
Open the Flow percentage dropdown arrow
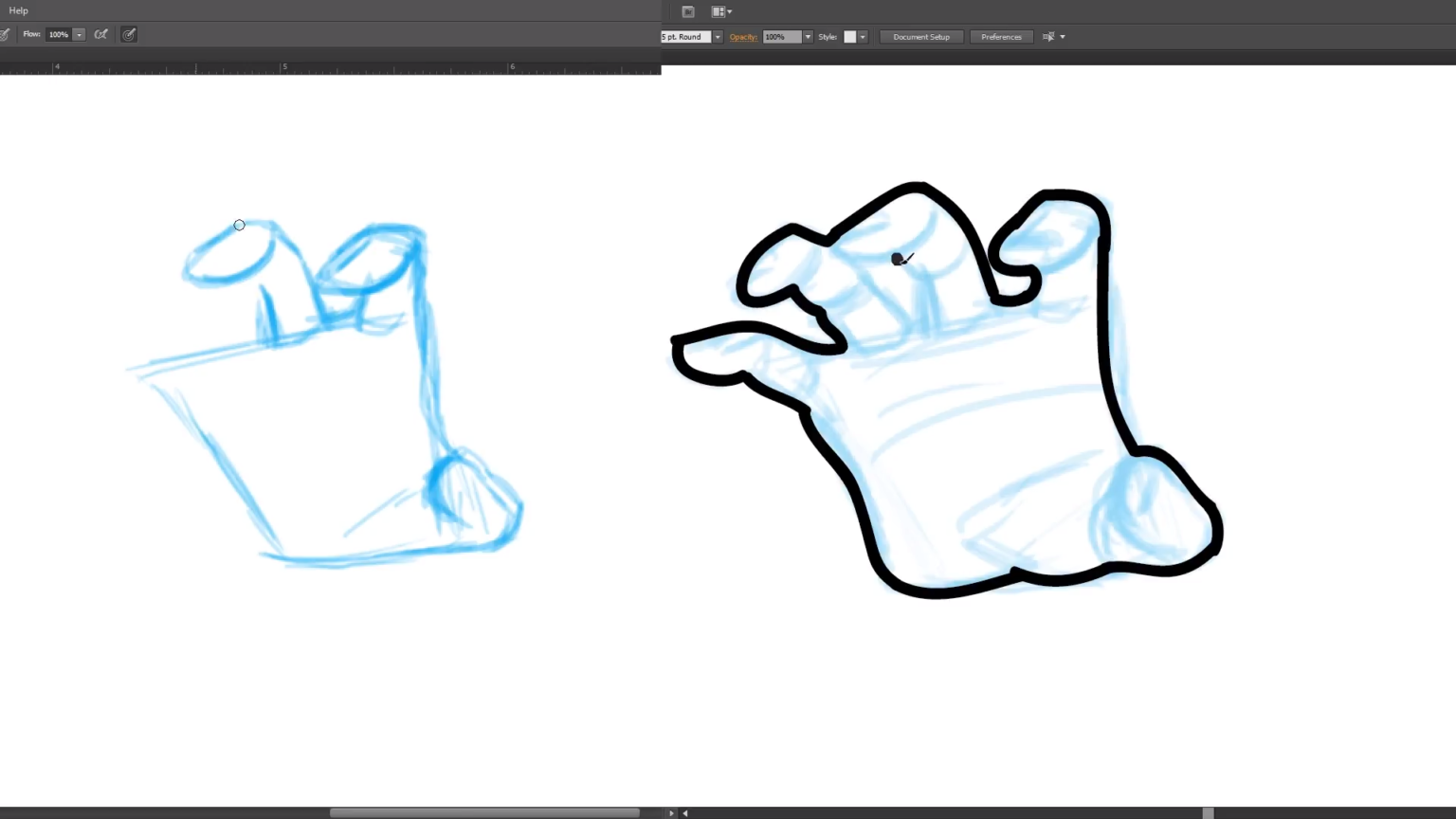[80, 34]
